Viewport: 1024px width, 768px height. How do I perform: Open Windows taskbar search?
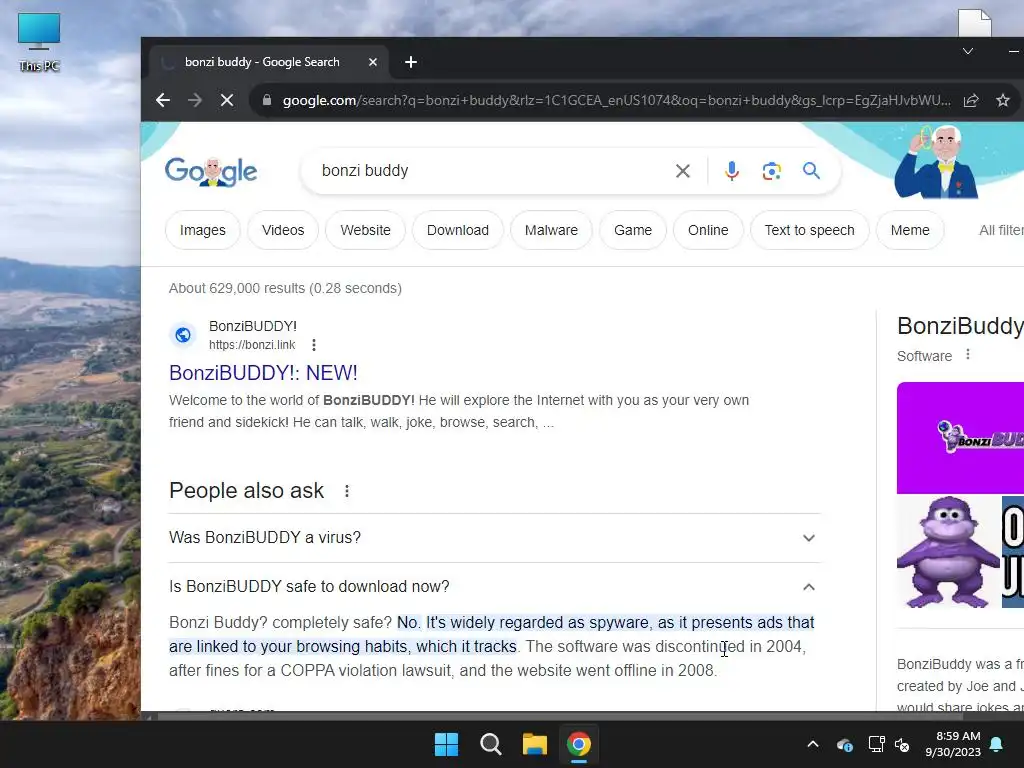(x=490, y=744)
